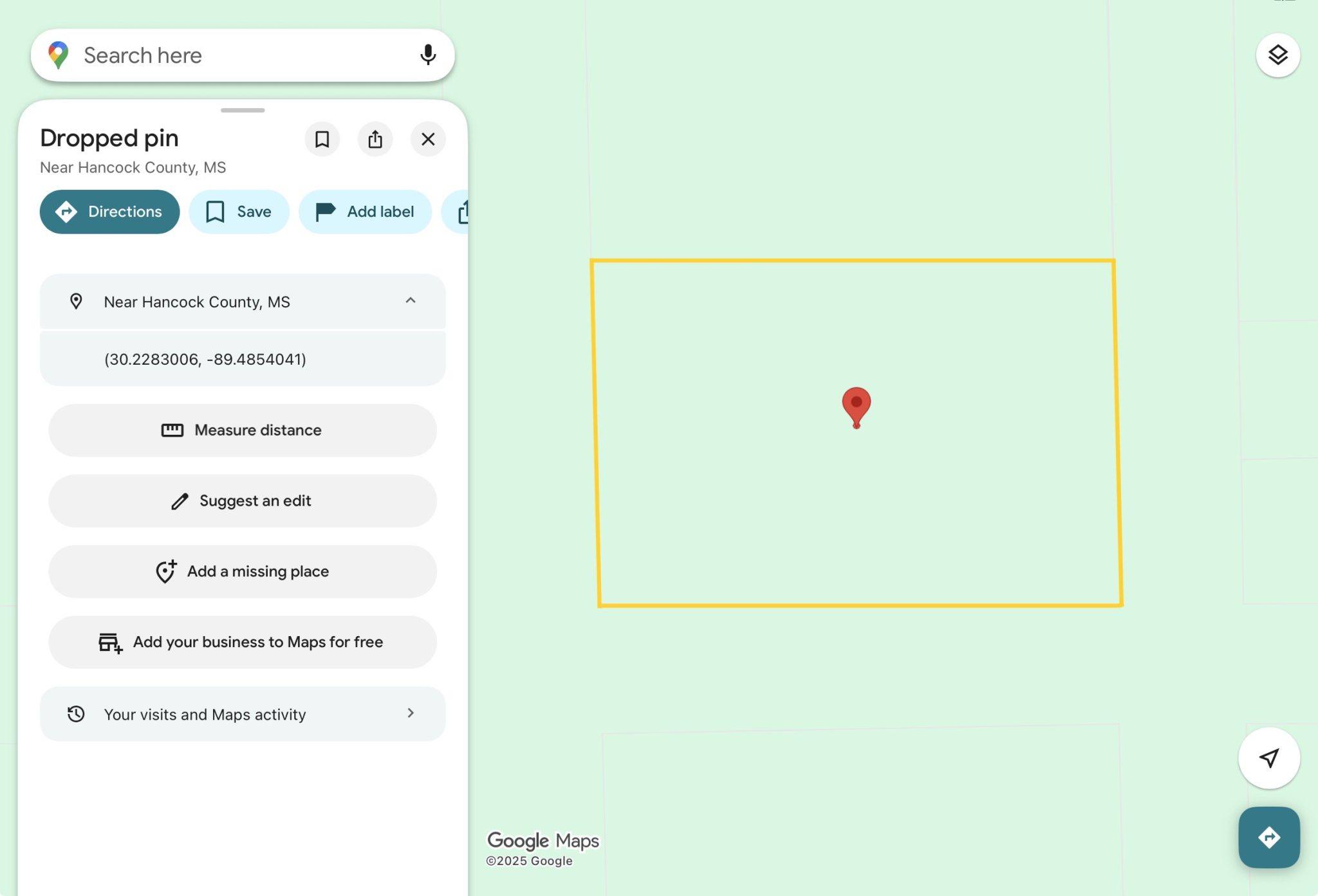This screenshot has height=896, width=1318.
Task: Close the Dropped pin panel
Action: point(428,139)
